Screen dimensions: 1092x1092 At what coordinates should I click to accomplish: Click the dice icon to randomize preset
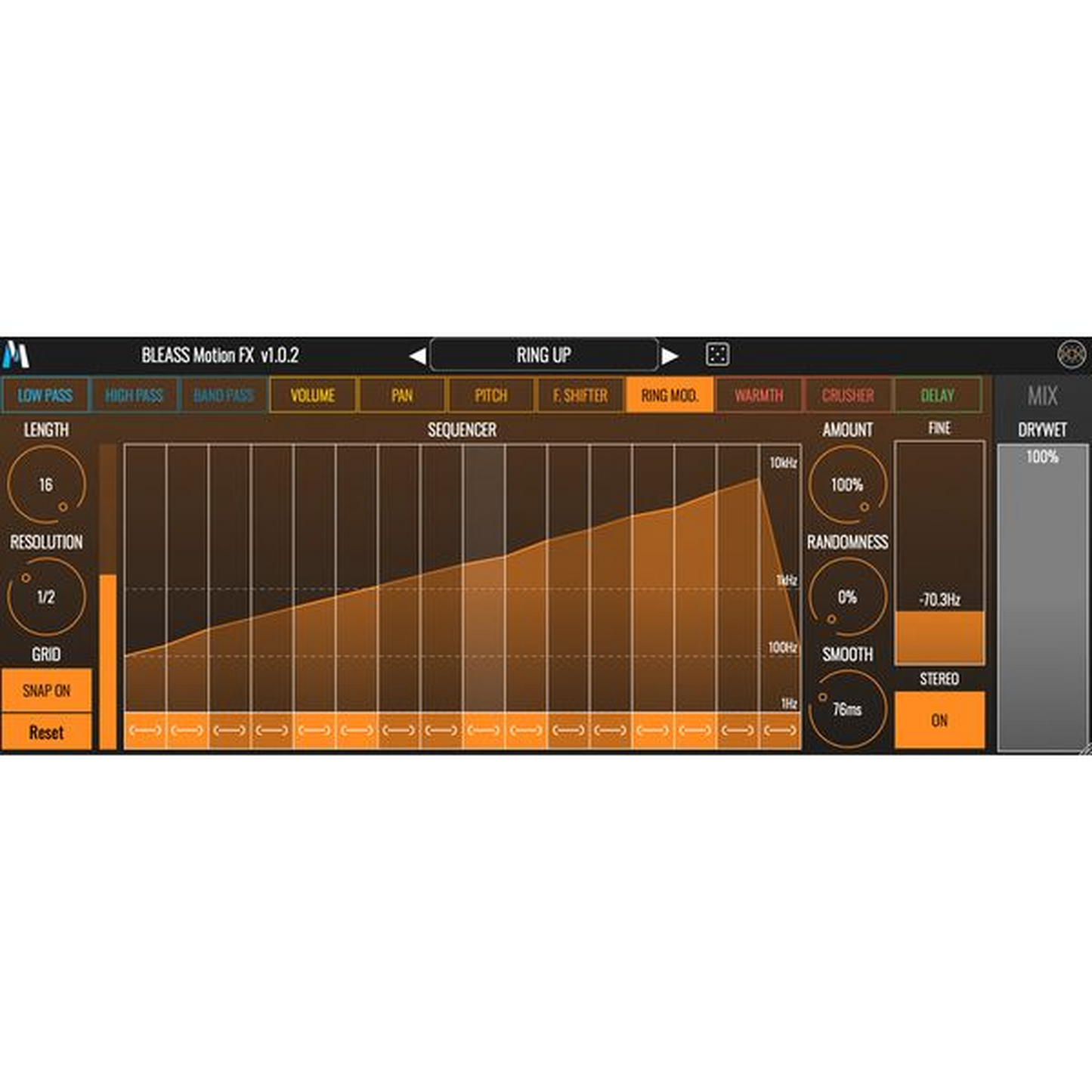pos(719,354)
